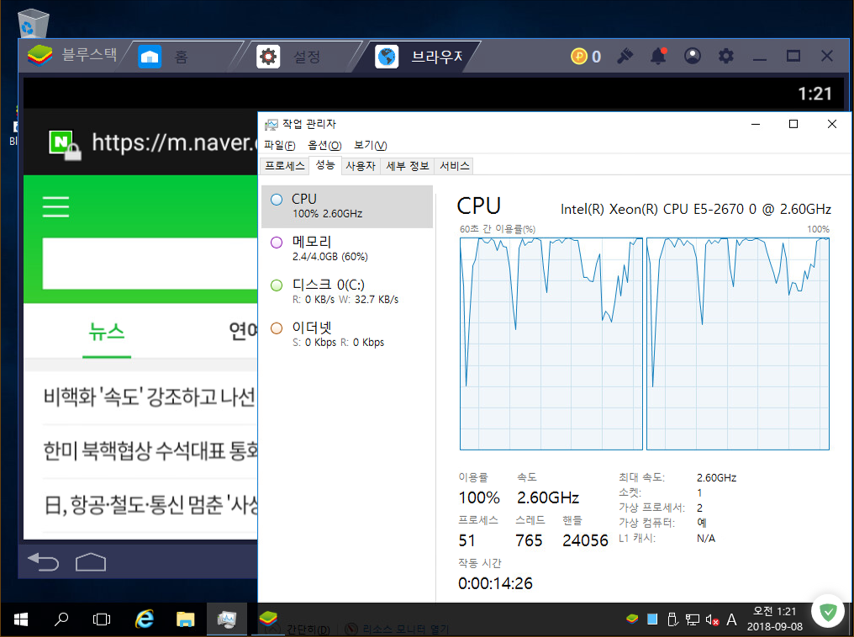Open File Explorer from the taskbar
Image resolution: width=854 pixels, height=637 pixels.
(x=185, y=620)
